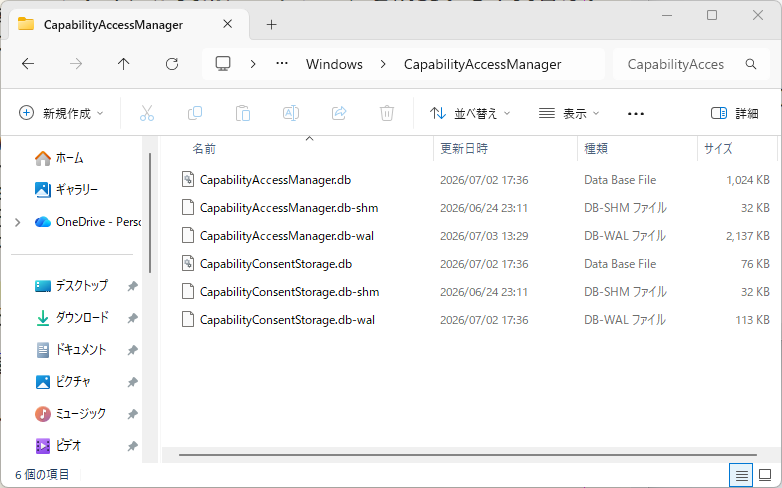
Task: Click the horizontal scrollbar of file list
Action: coord(468,455)
